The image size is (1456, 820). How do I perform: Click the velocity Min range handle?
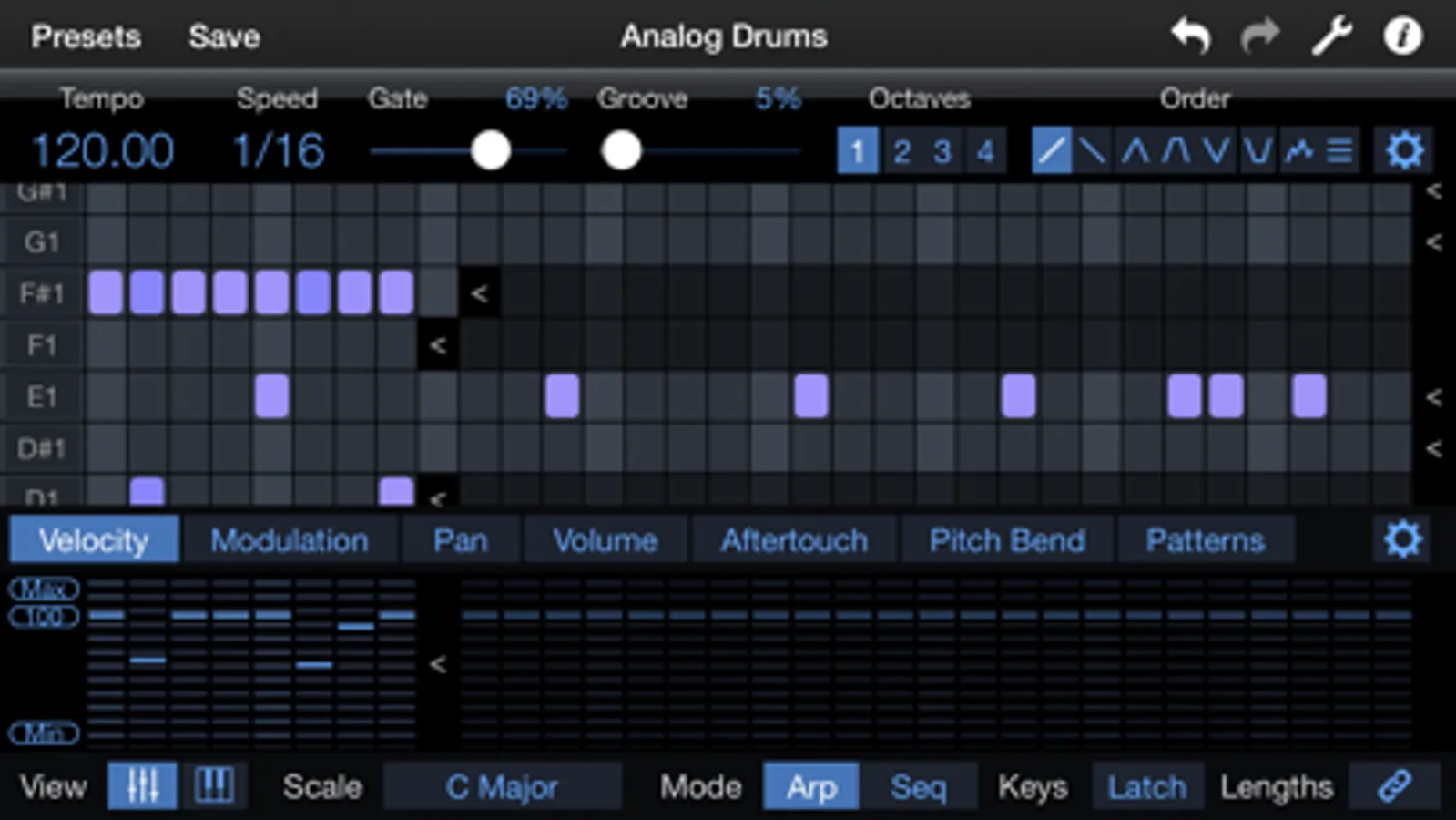tap(44, 732)
